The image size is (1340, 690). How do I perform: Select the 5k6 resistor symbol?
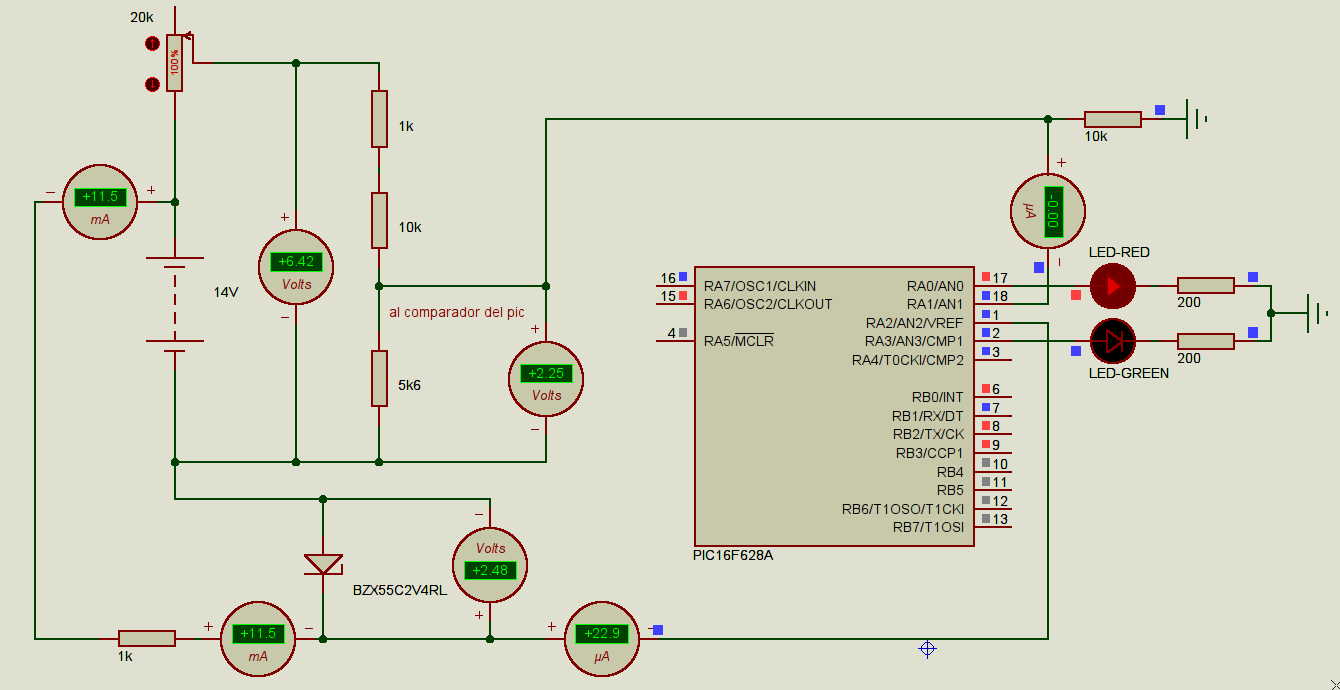point(379,378)
